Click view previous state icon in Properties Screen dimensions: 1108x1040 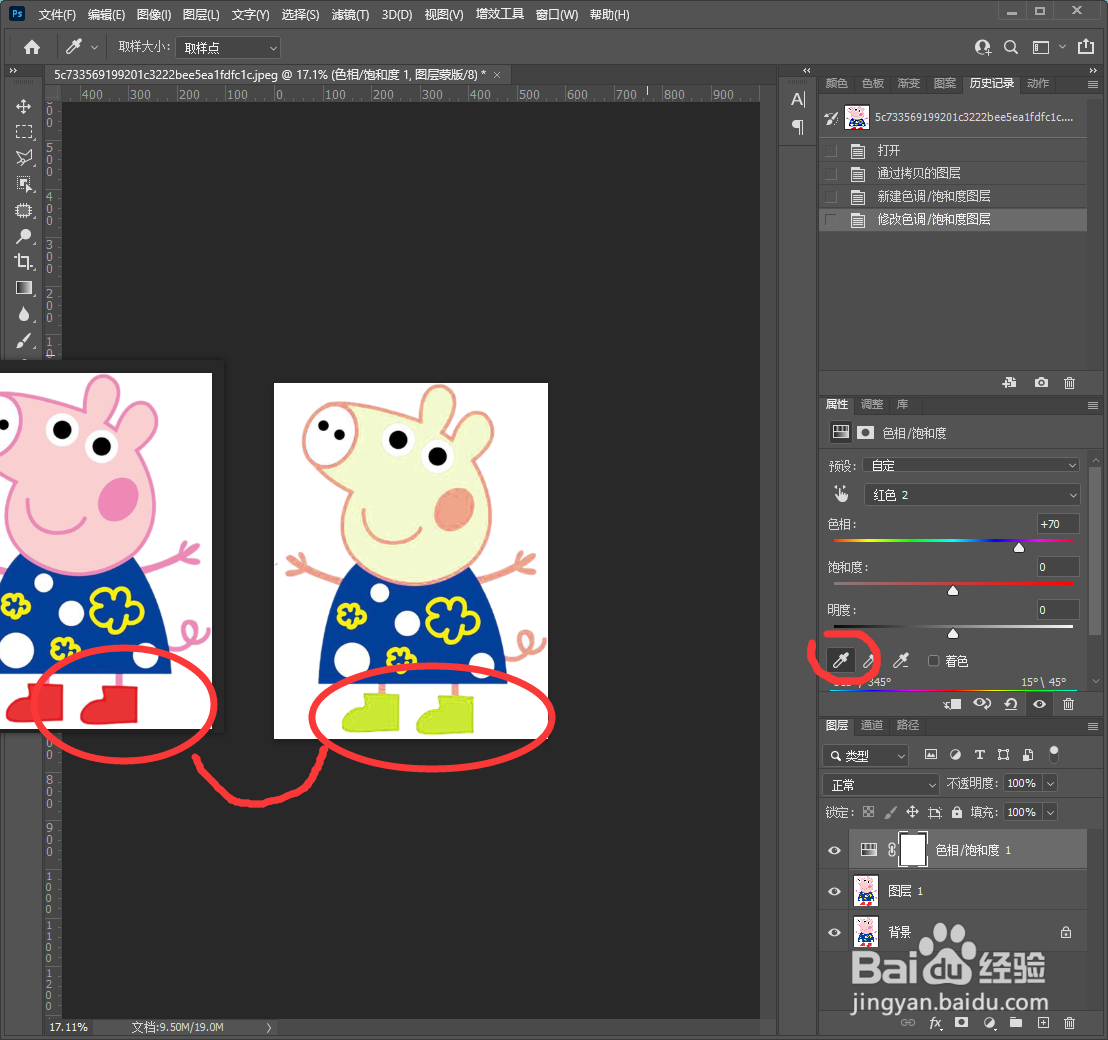[x=982, y=704]
